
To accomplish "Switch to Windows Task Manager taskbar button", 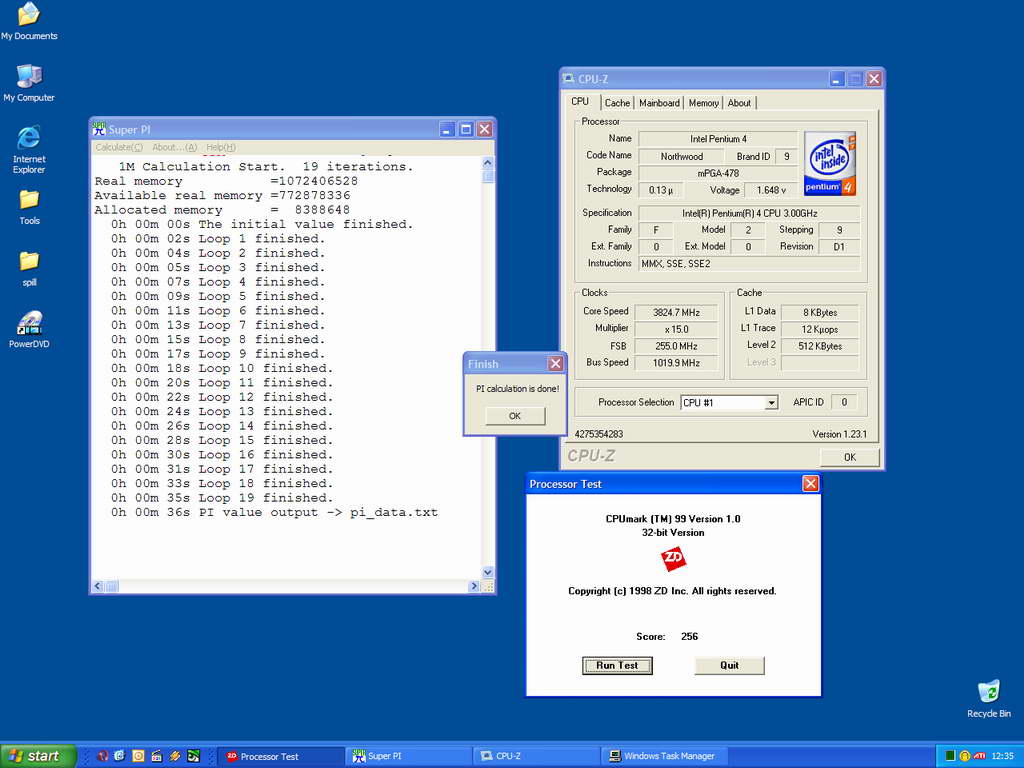I will point(664,756).
